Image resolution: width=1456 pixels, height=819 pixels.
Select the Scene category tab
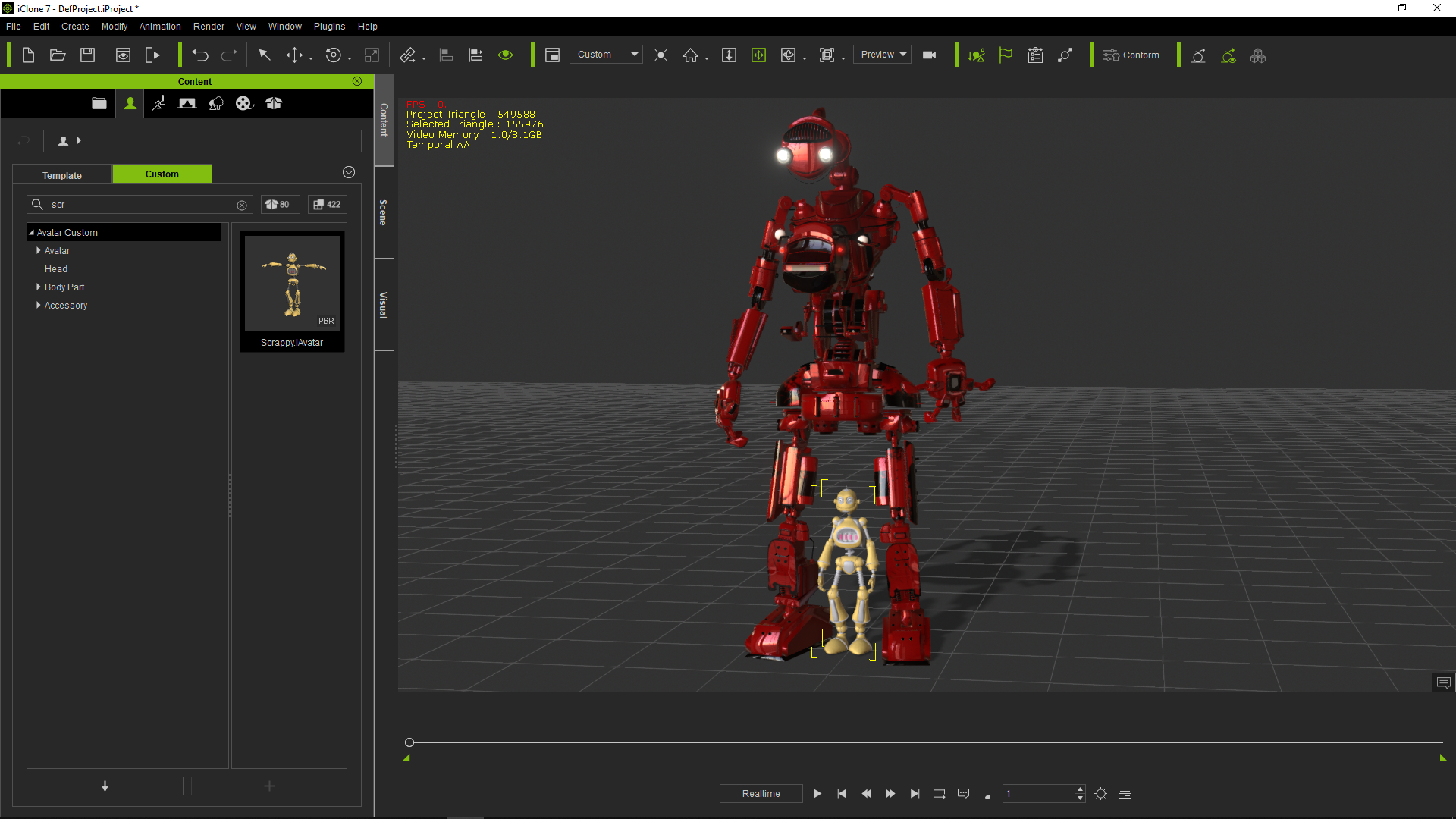point(187,103)
